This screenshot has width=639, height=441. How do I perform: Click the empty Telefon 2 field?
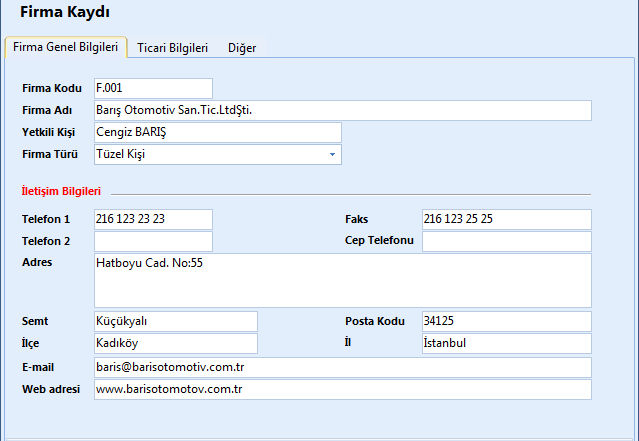point(153,241)
